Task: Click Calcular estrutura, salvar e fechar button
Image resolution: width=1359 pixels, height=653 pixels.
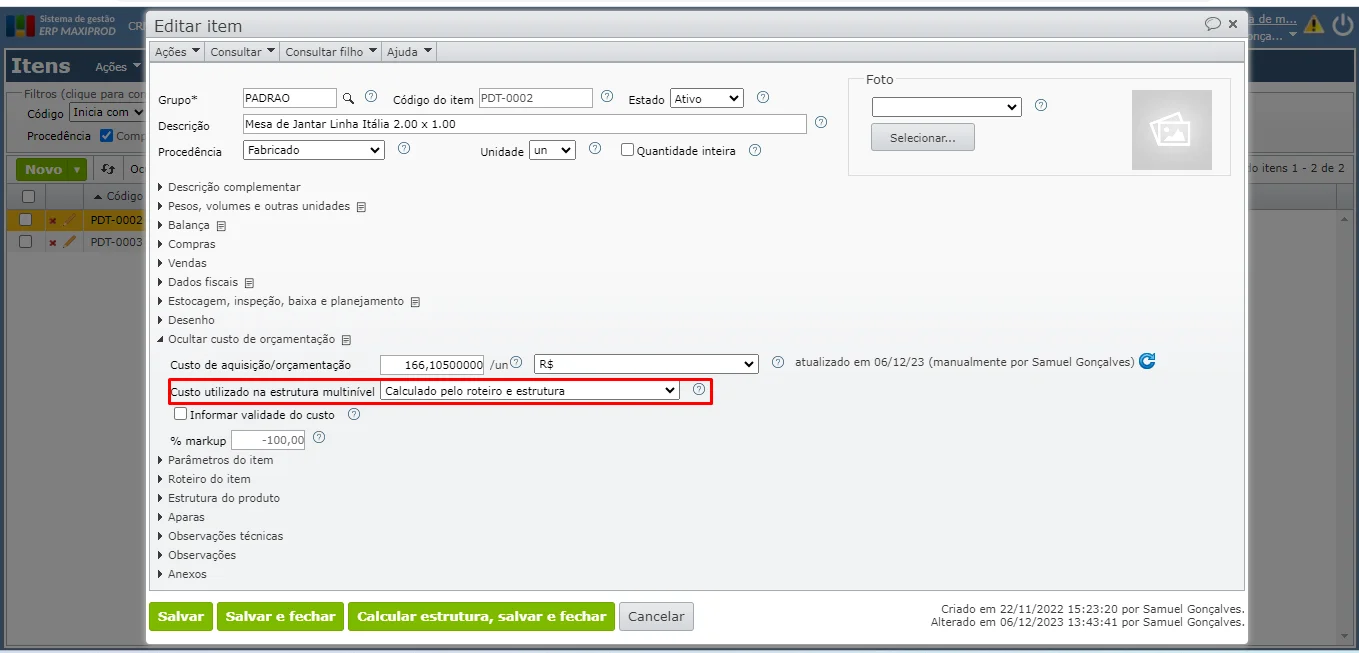Action: pyautogui.click(x=481, y=616)
